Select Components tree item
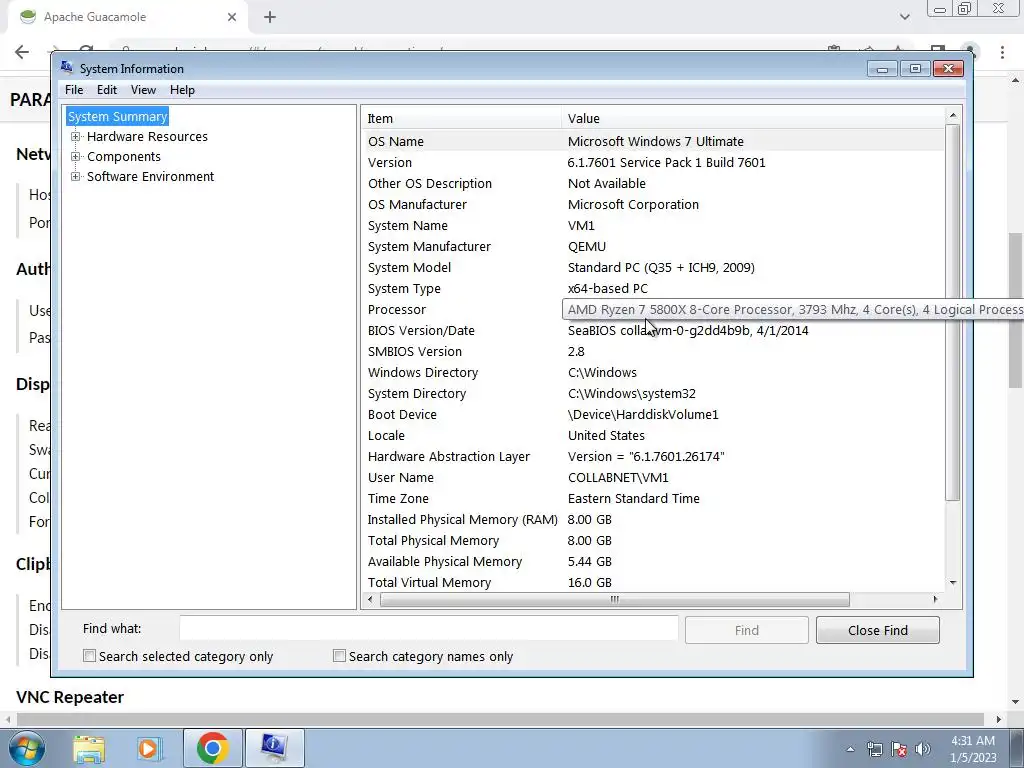 pyautogui.click(x=123, y=157)
